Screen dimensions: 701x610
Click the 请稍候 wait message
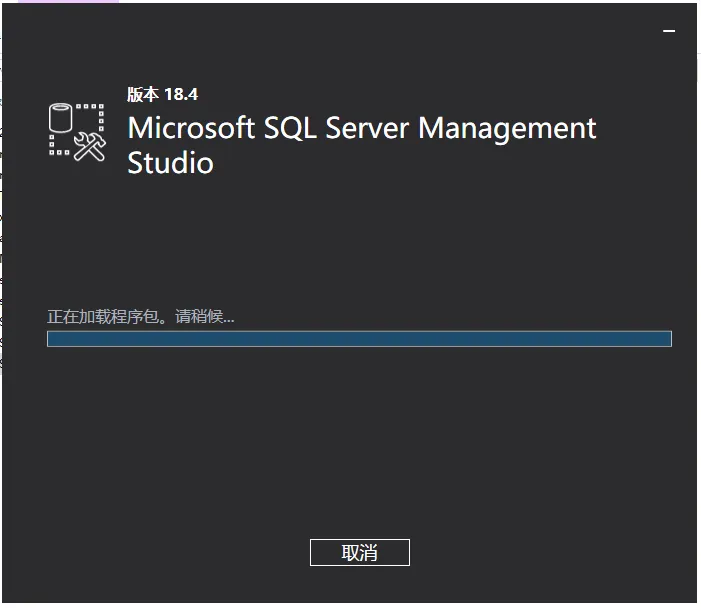click(204, 317)
